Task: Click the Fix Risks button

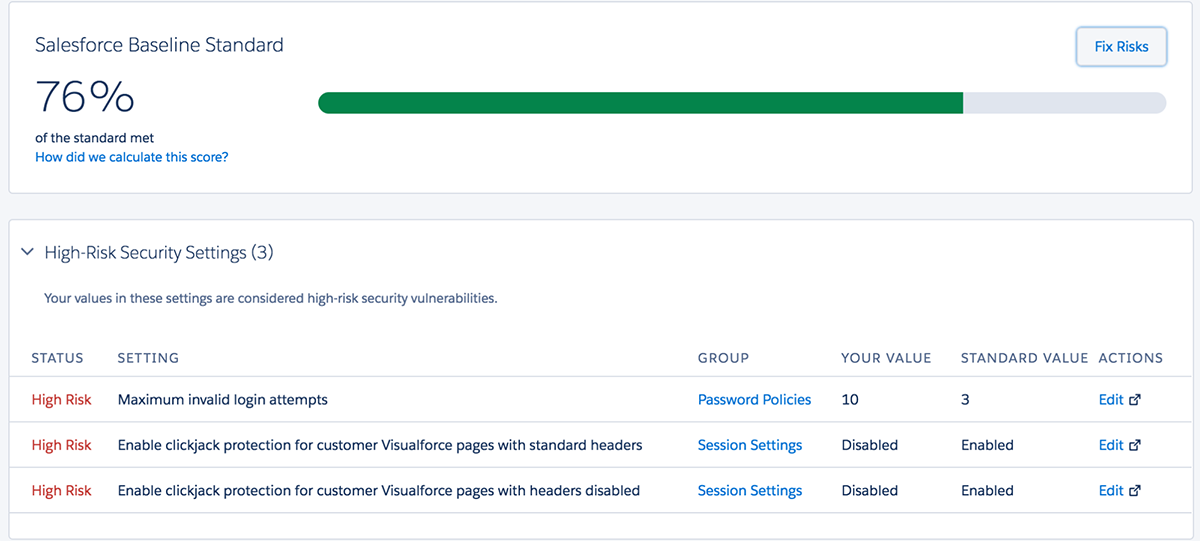Action: click(x=1121, y=46)
